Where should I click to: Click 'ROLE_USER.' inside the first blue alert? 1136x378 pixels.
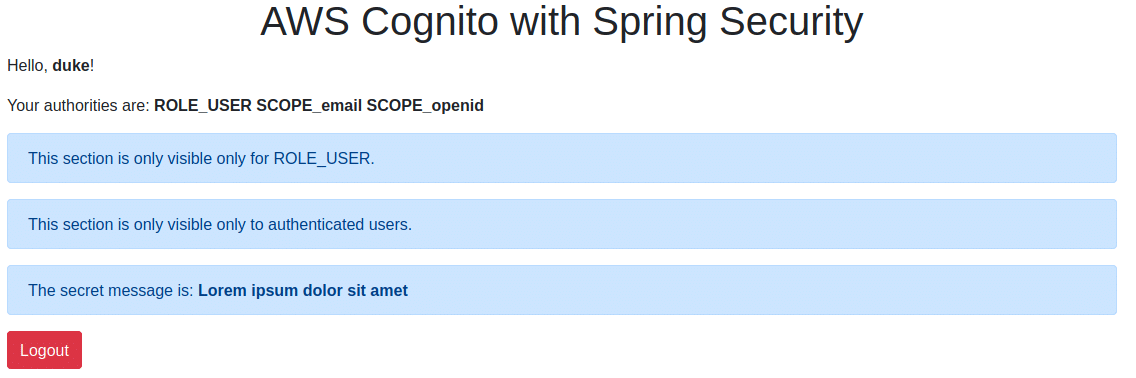pos(324,159)
